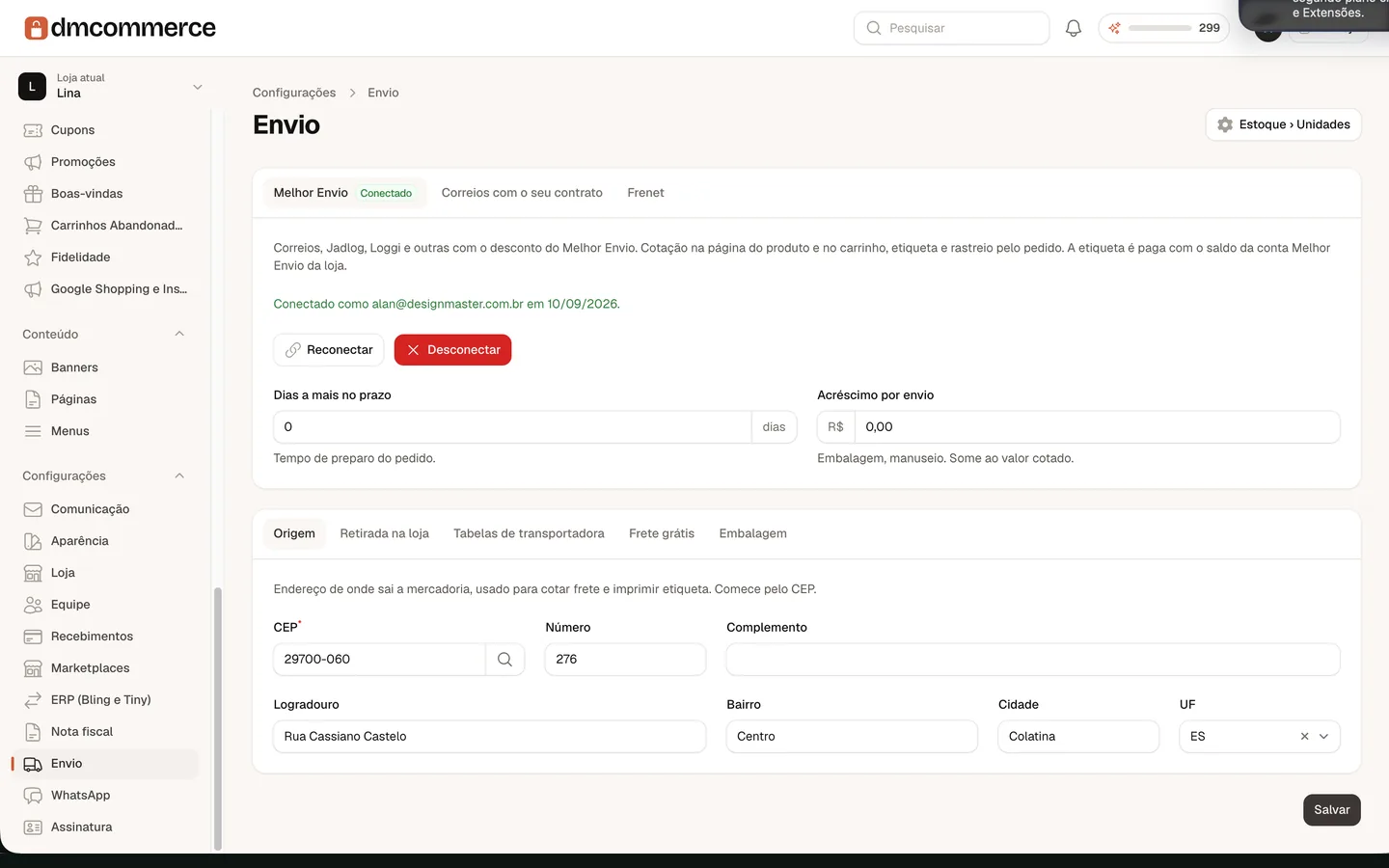Click the Promoções megaphone icon
The height and width of the screenshot is (868, 1389).
pyautogui.click(x=33, y=162)
